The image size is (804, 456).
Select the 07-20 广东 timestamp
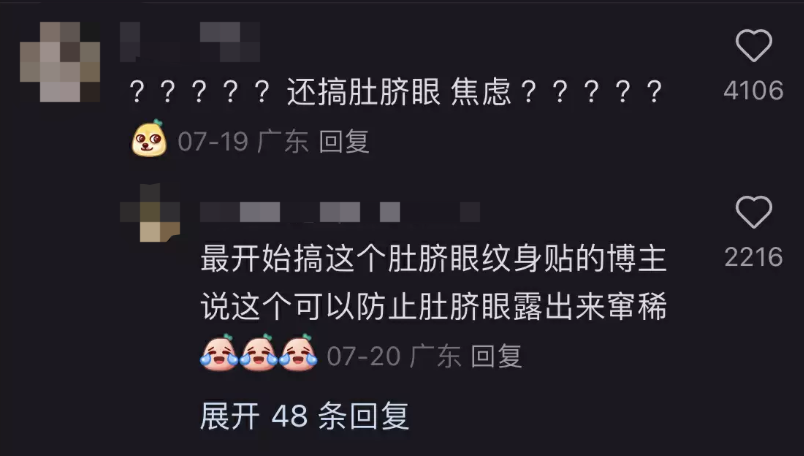point(394,356)
